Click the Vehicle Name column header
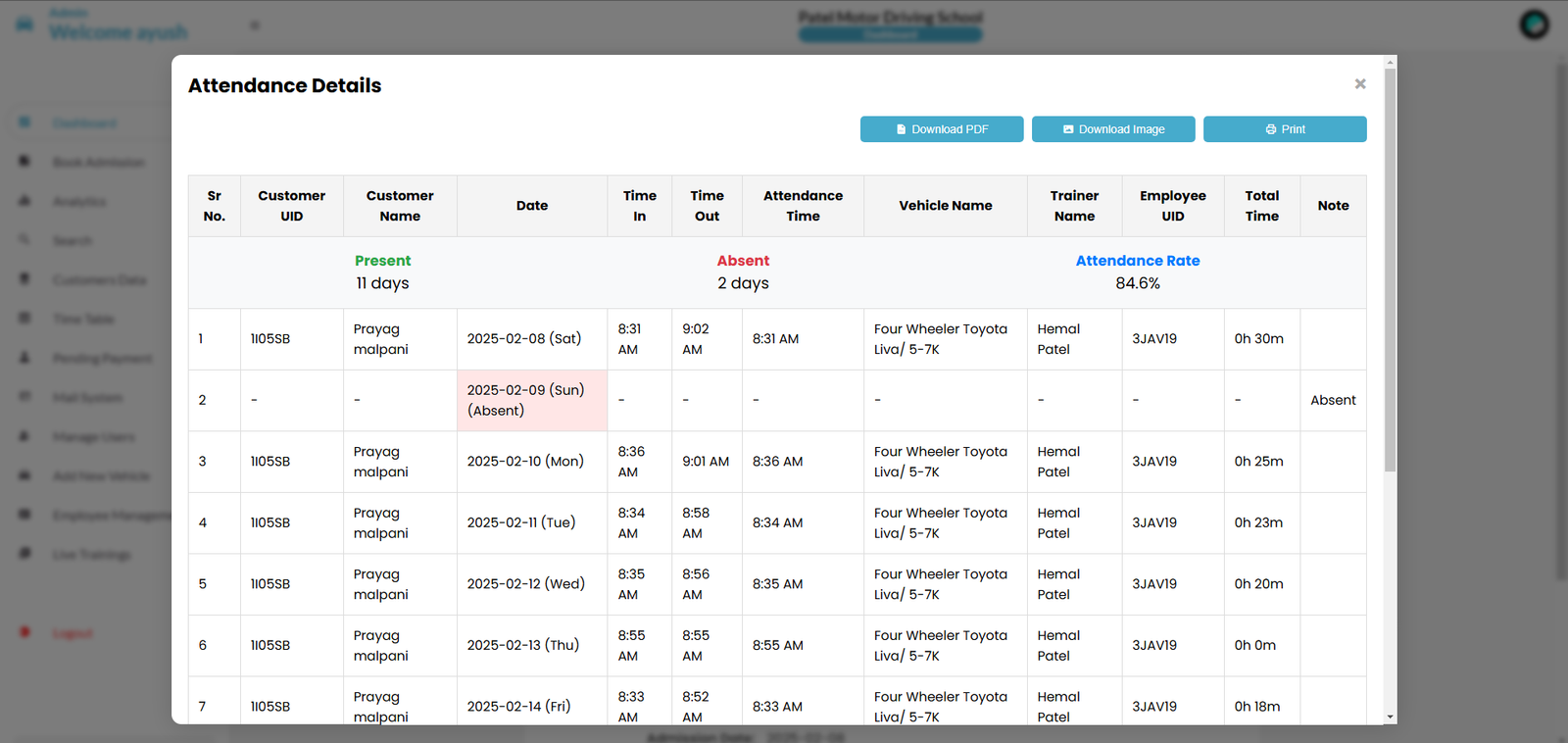Screen dimensions: 1568x743 click(945, 206)
